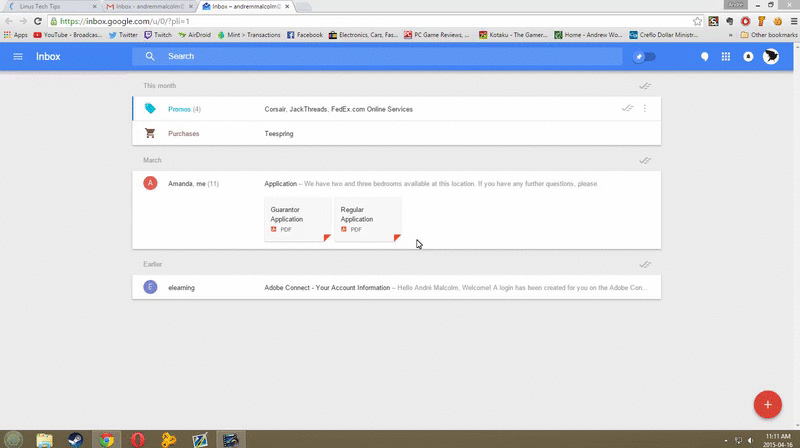This screenshot has height=448, width=800.
Task: Sweep all March items done
Action: pos(645,160)
